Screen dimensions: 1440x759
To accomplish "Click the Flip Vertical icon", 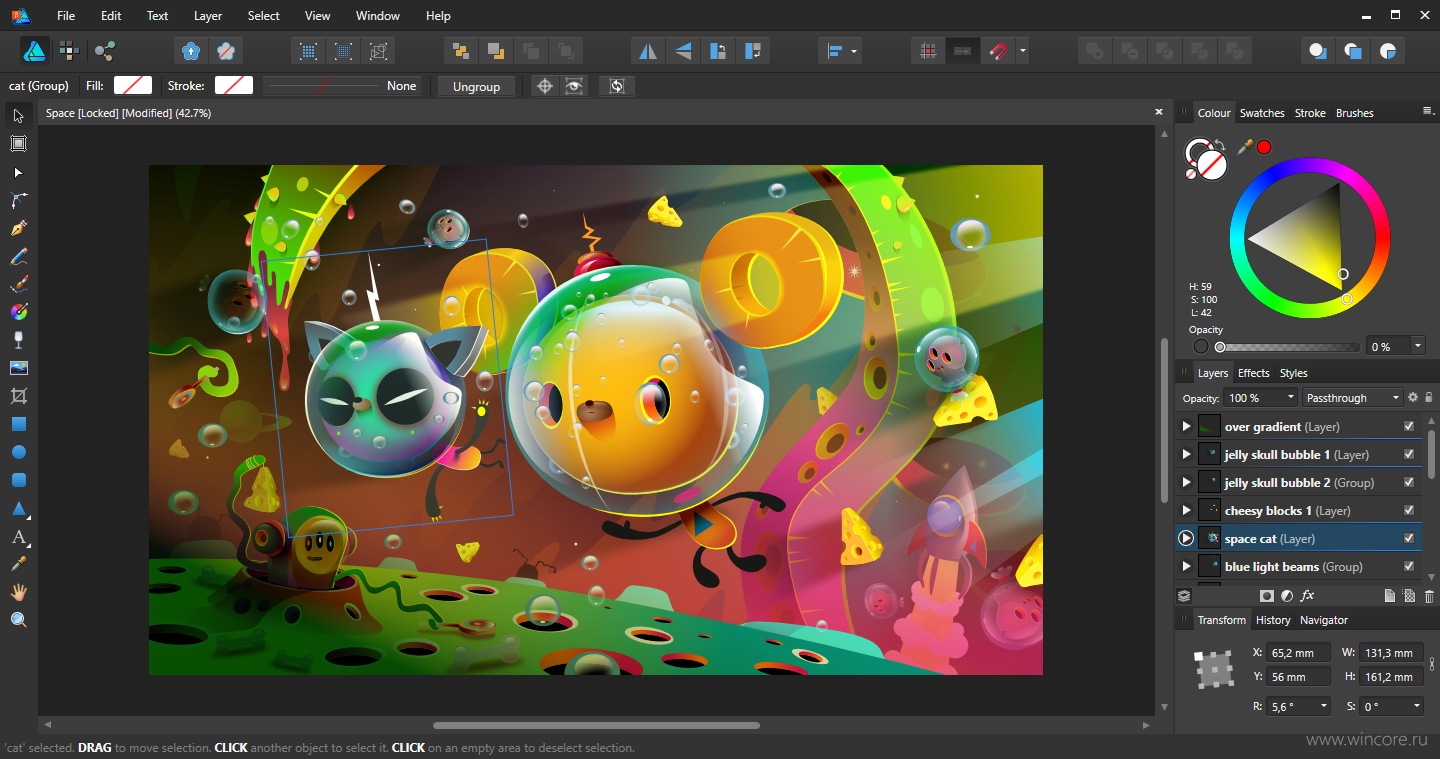I will click(683, 51).
